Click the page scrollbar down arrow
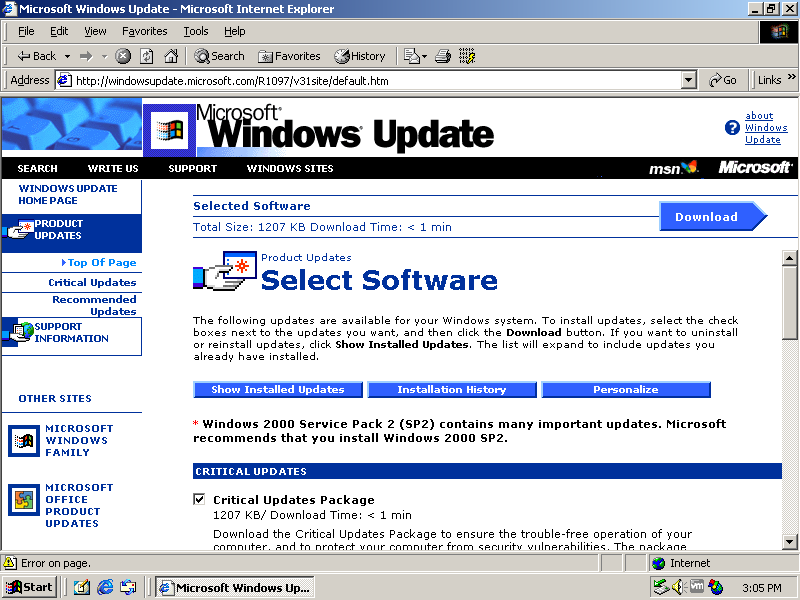This screenshot has height=600, width=800. click(x=789, y=542)
